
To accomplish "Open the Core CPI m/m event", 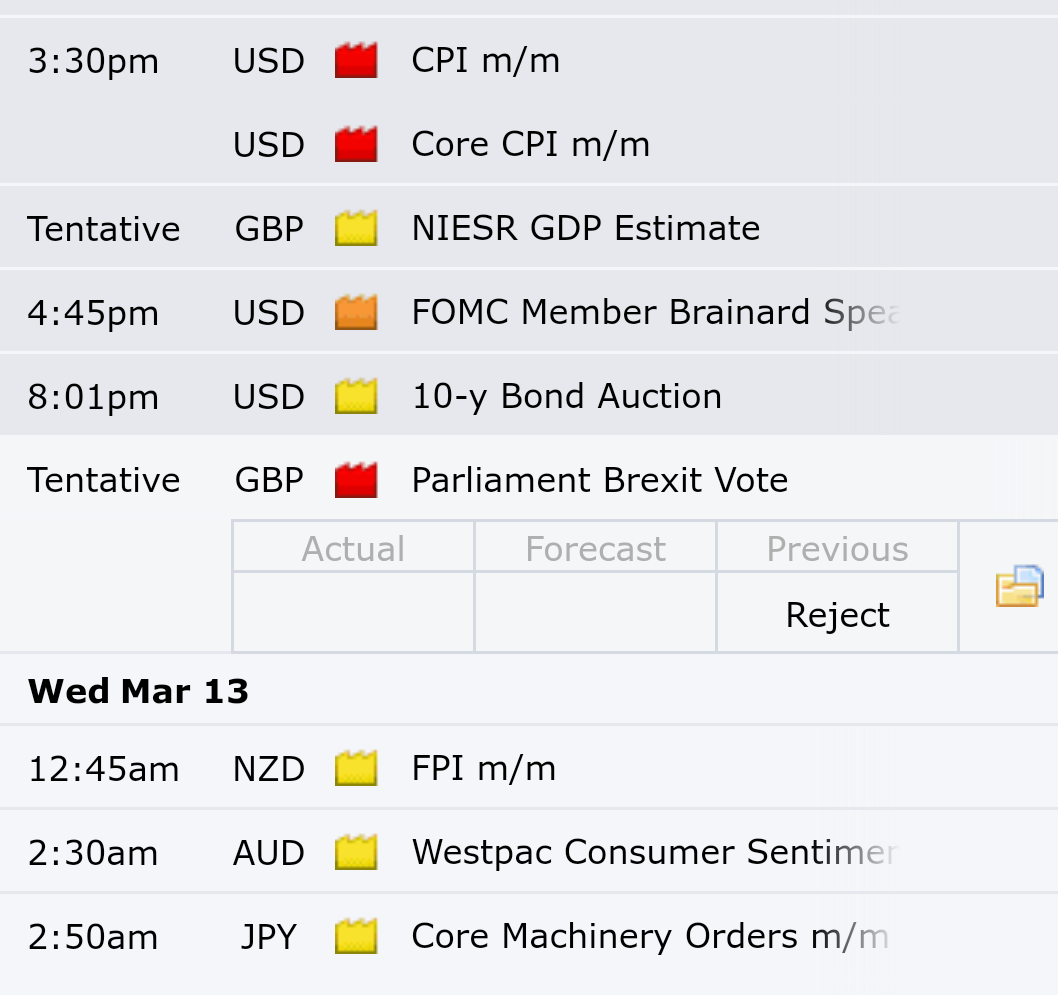I will click(530, 145).
